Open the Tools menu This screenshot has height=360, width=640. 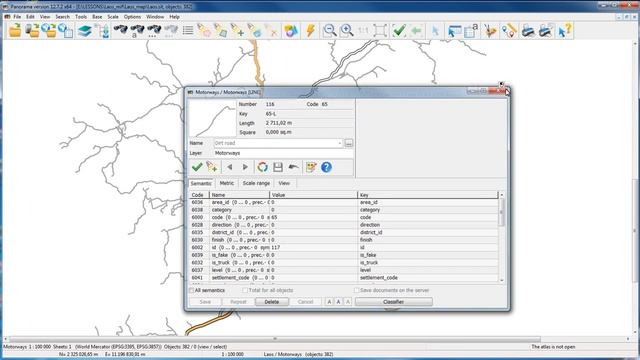tap(81, 17)
